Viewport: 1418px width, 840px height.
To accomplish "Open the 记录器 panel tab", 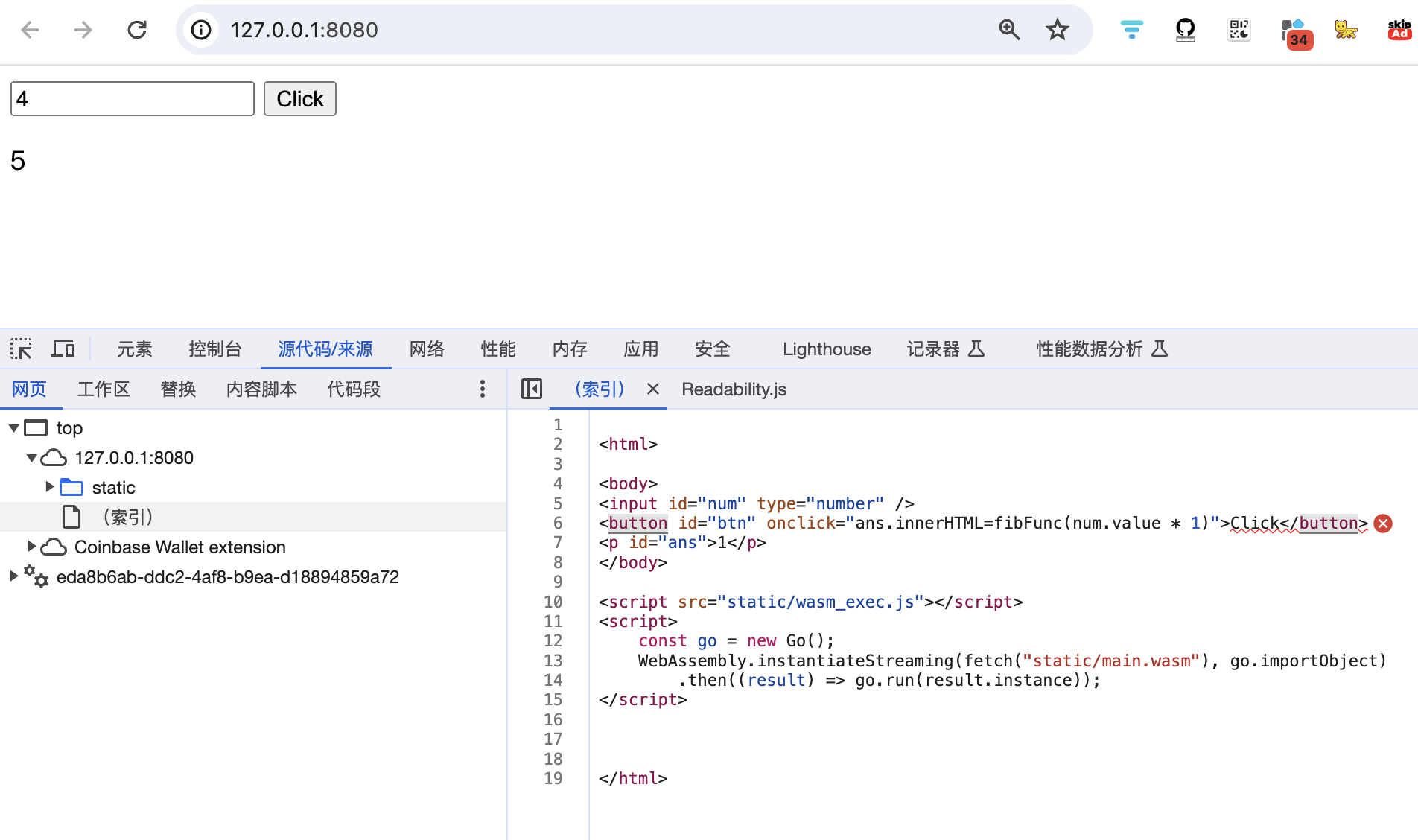I will click(x=946, y=349).
